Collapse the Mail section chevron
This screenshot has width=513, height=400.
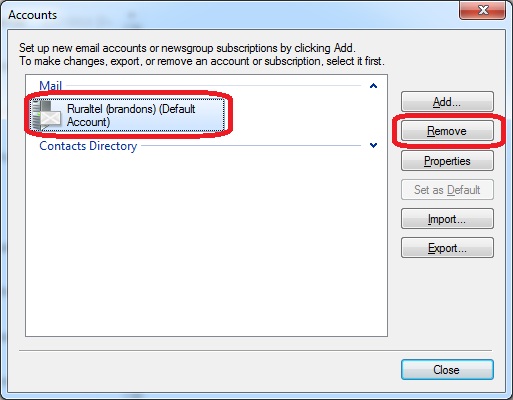[x=373, y=86]
